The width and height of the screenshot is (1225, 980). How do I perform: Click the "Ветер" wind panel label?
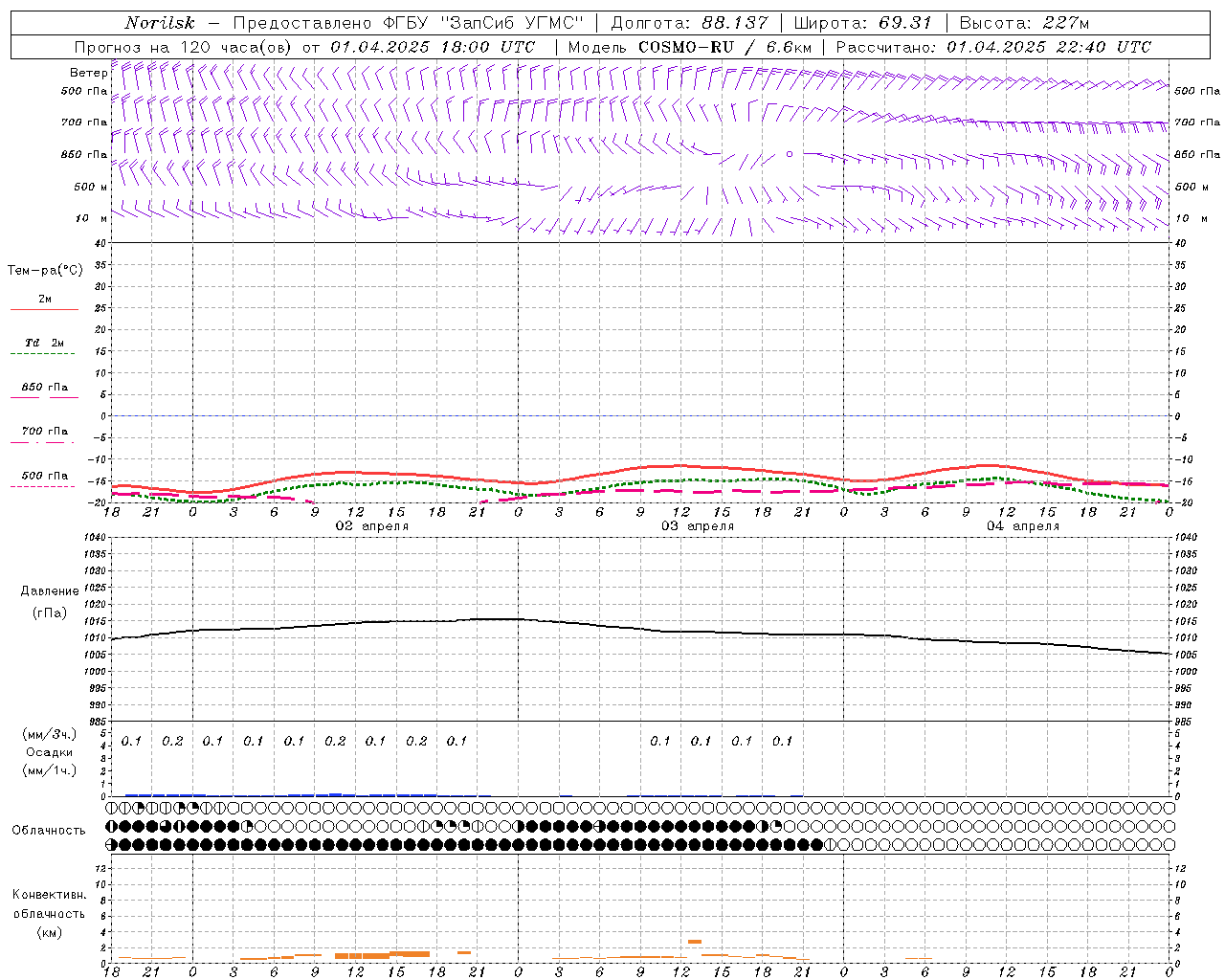click(x=88, y=73)
